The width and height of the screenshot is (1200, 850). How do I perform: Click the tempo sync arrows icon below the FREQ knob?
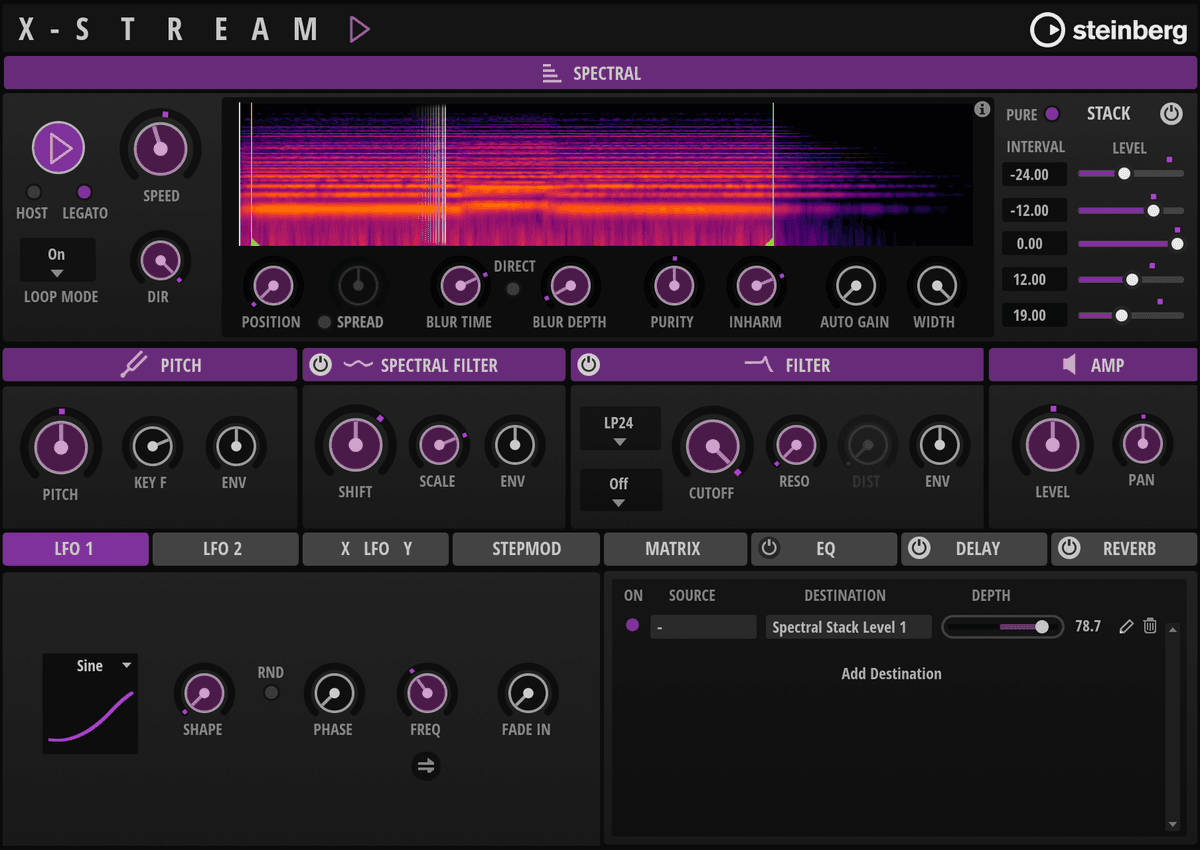(x=427, y=765)
